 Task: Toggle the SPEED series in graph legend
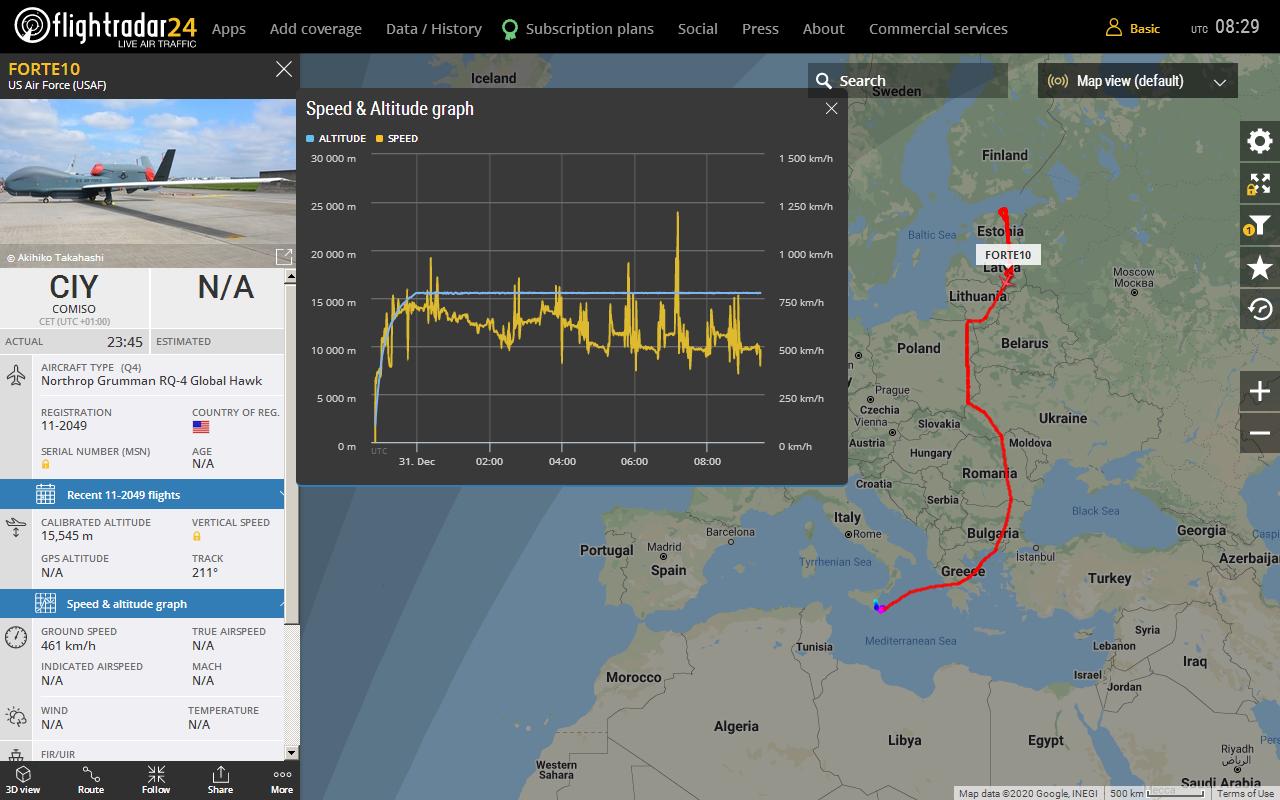pyautogui.click(x=397, y=138)
